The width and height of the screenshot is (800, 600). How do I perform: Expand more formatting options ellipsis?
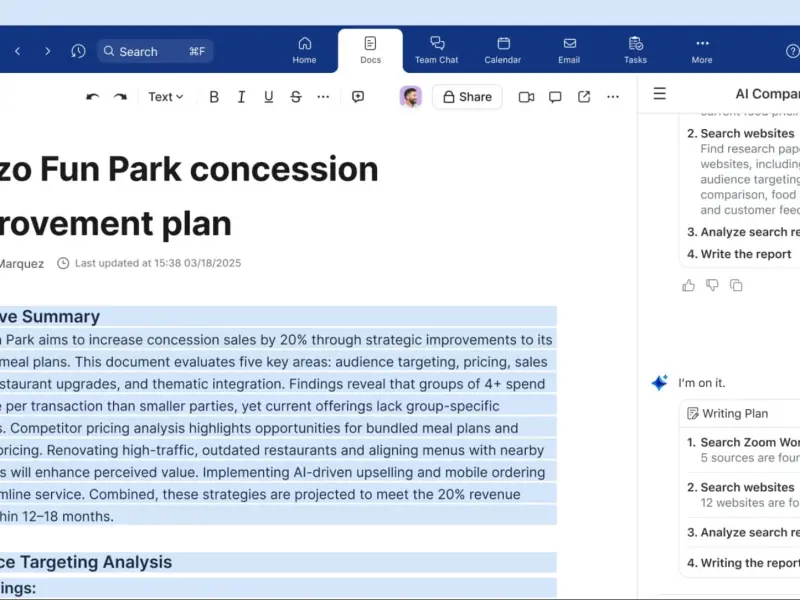pos(323,97)
